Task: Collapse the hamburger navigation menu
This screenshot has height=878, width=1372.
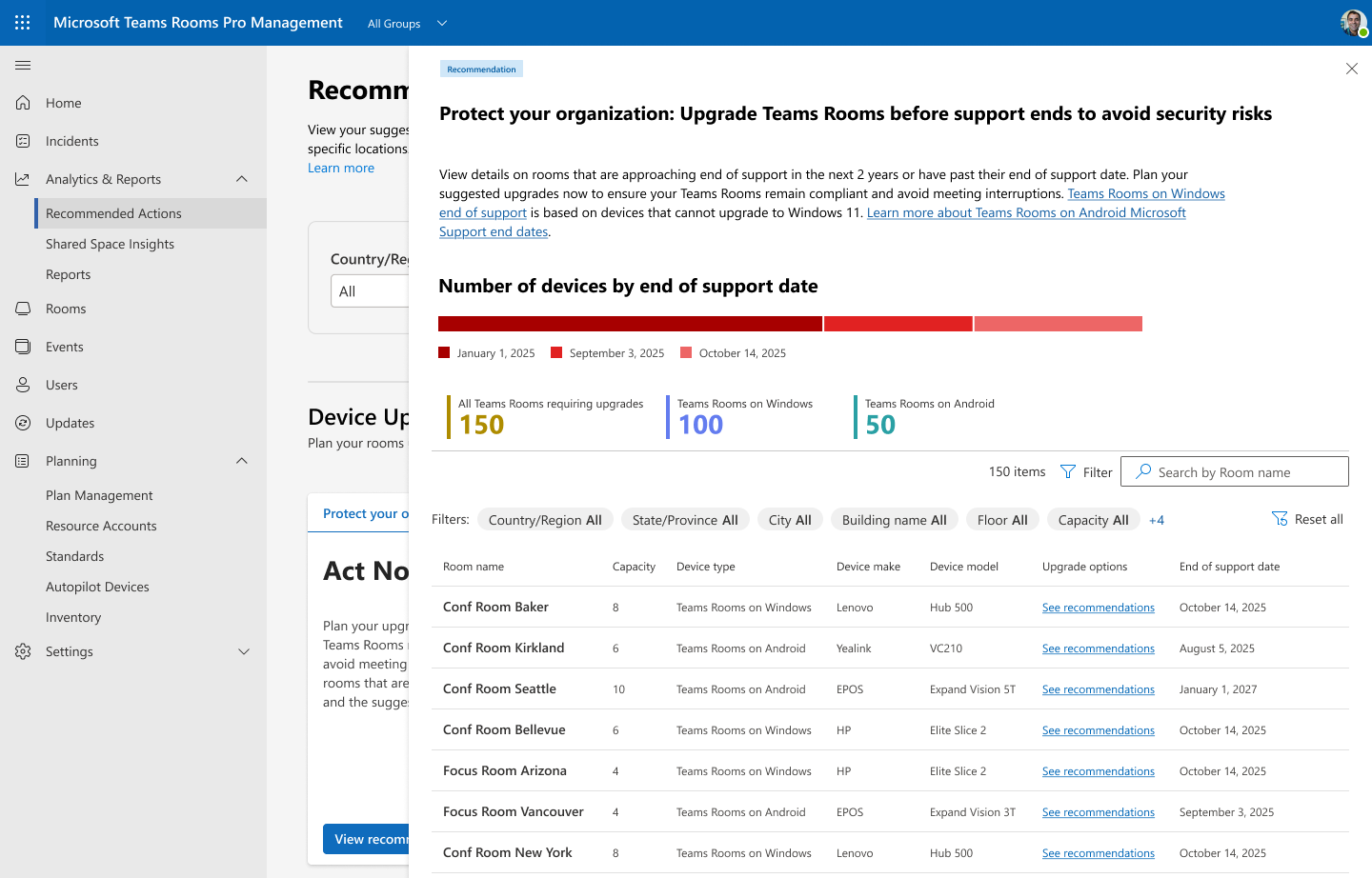Action: (x=23, y=65)
